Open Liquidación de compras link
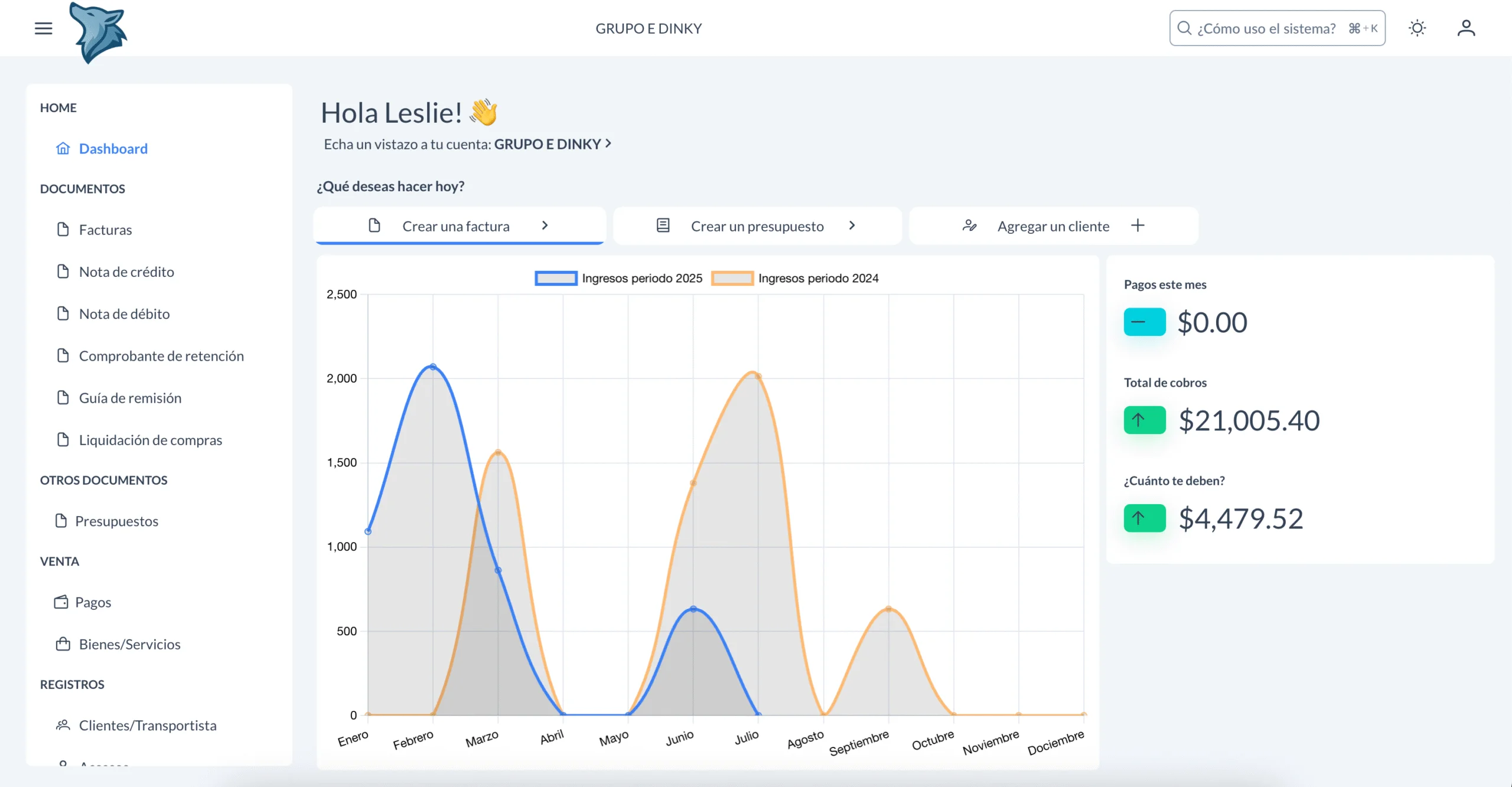This screenshot has height=787, width=1512. tap(150, 440)
